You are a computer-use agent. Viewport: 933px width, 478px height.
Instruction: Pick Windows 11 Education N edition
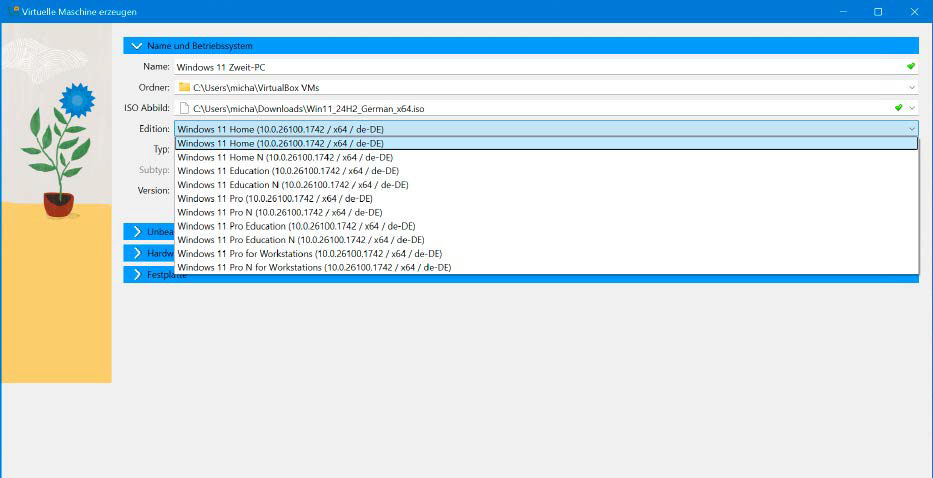click(x=546, y=185)
